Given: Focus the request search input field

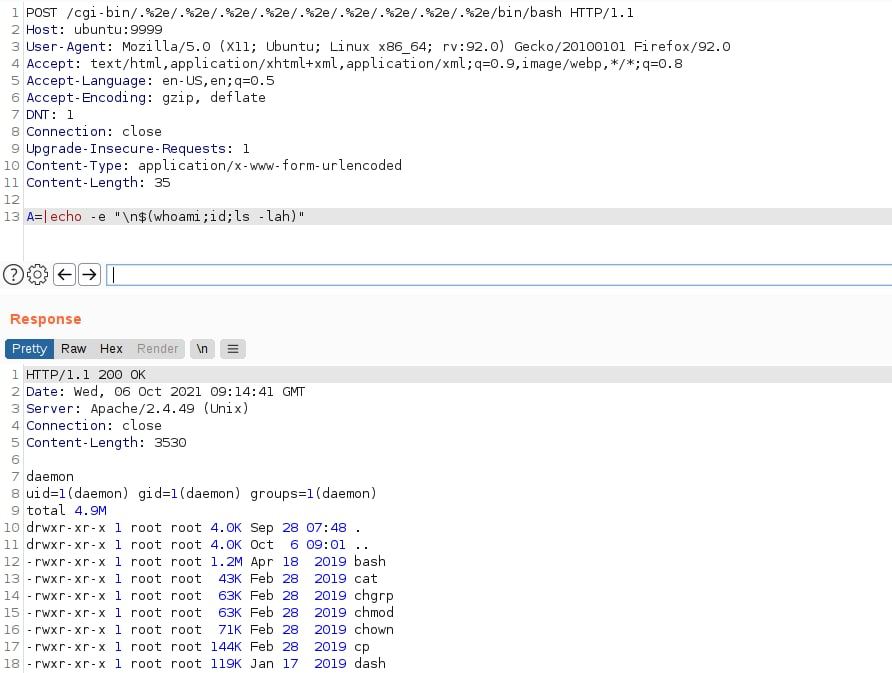Looking at the screenshot, I should [499, 275].
